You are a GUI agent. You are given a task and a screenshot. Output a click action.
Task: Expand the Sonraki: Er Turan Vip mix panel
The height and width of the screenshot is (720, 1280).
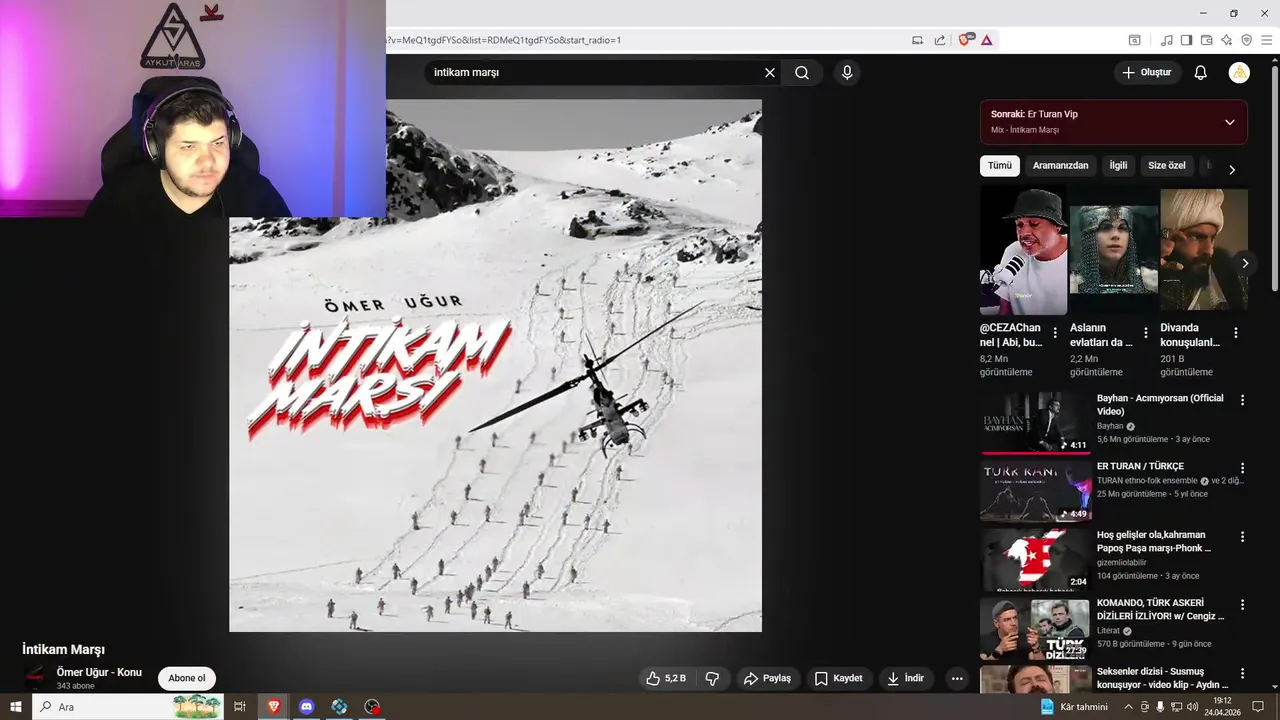point(1229,122)
